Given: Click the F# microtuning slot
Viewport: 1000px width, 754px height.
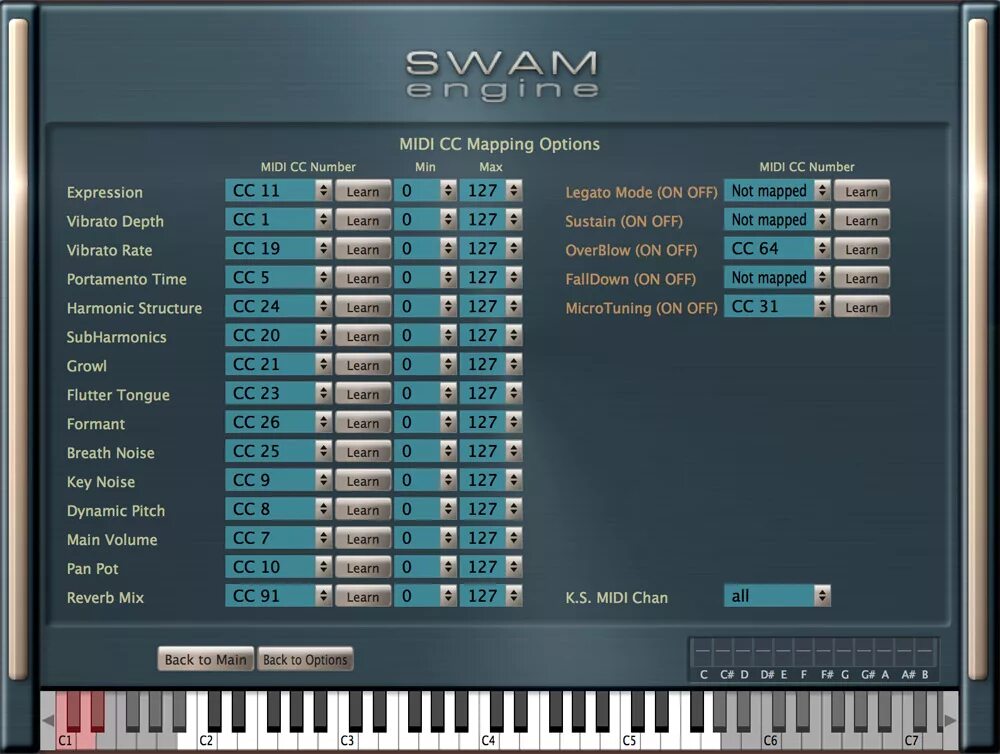Looking at the screenshot, I should tap(824, 652).
